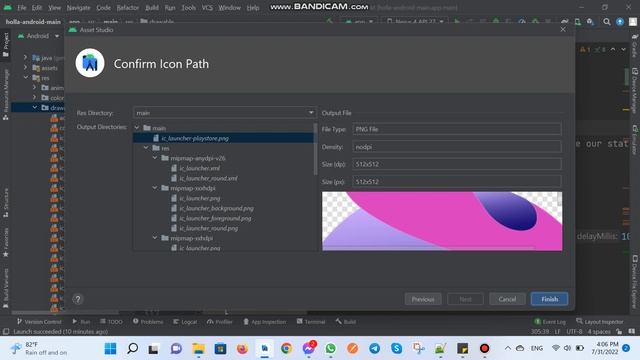Open the Version Control tool window
Image resolution: width=640 pixels, height=360 pixels.
pyautogui.click(x=39, y=322)
